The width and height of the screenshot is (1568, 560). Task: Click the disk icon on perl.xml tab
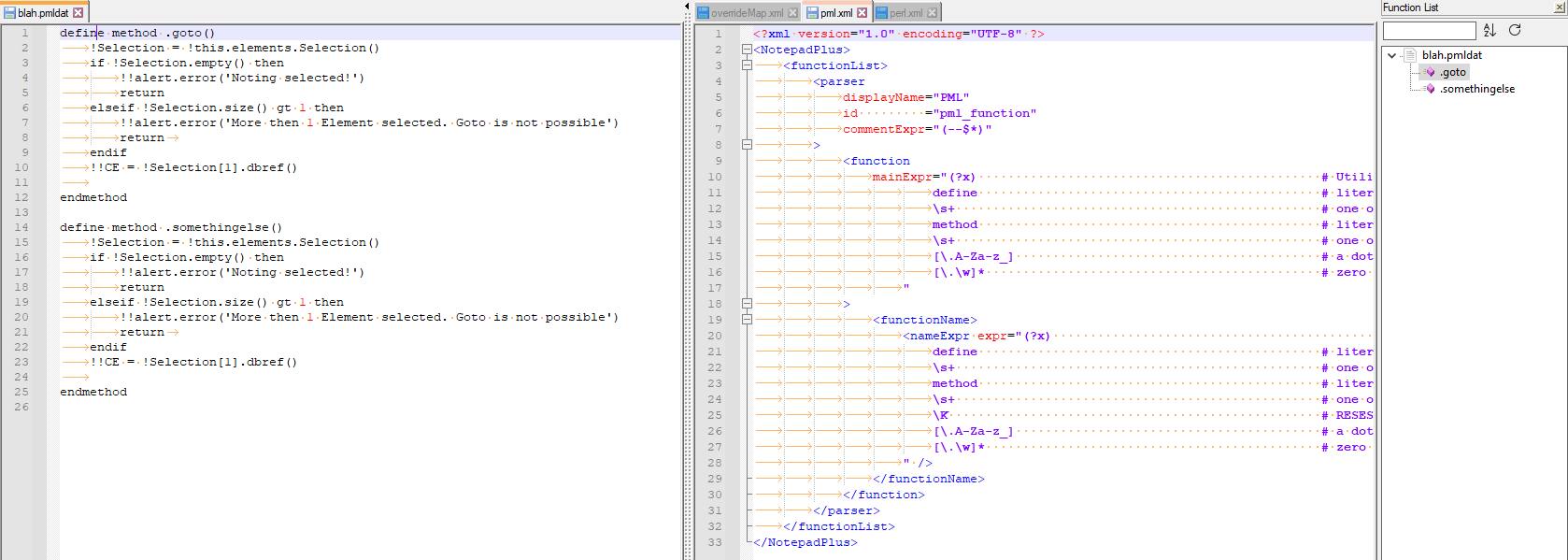coord(882,12)
